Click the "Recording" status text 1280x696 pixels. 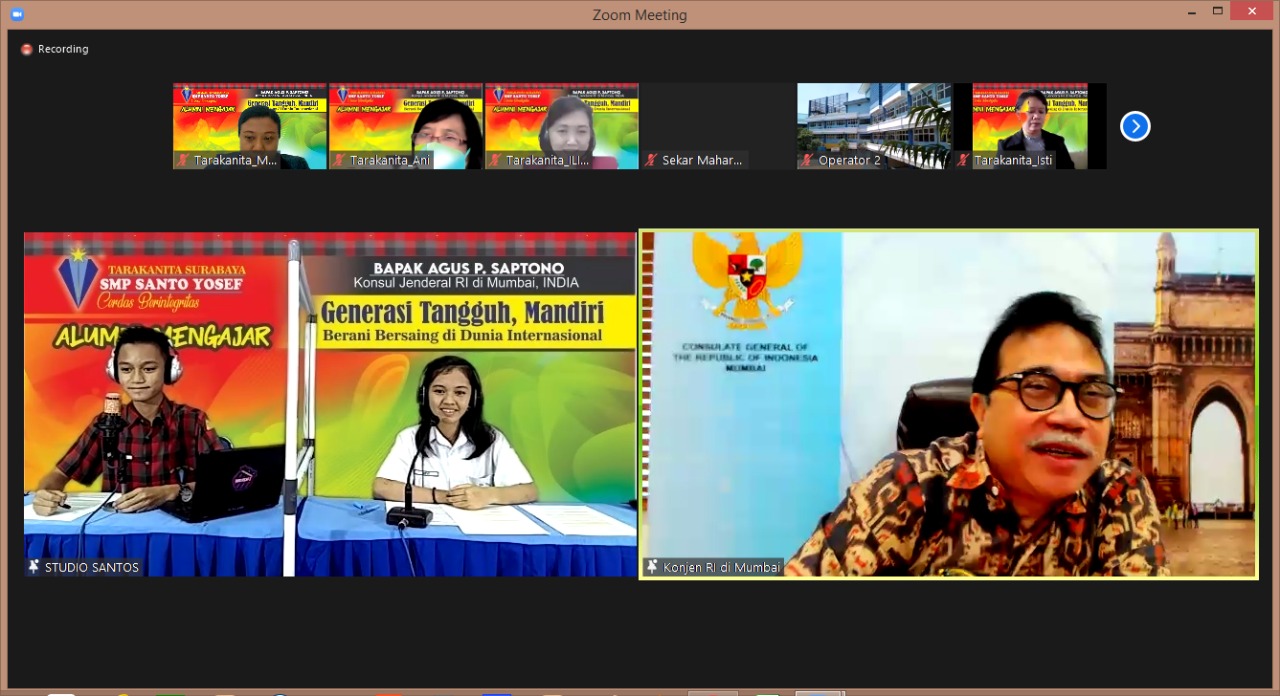pos(63,49)
